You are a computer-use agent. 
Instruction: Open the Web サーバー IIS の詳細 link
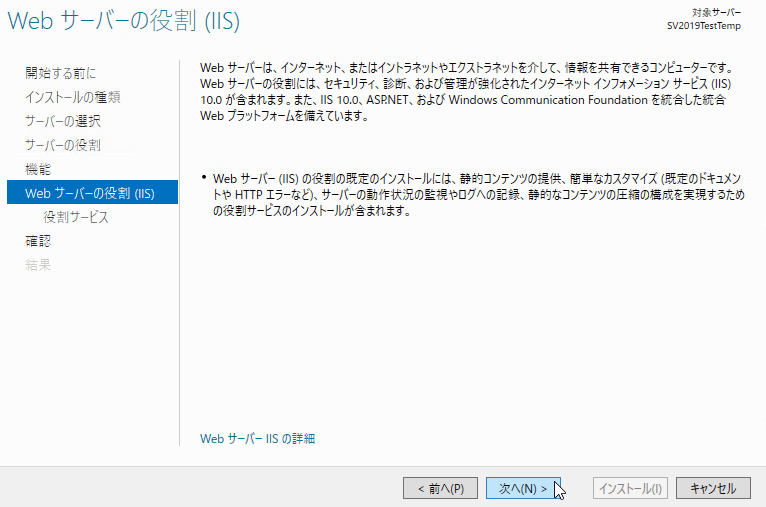(257, 439)
